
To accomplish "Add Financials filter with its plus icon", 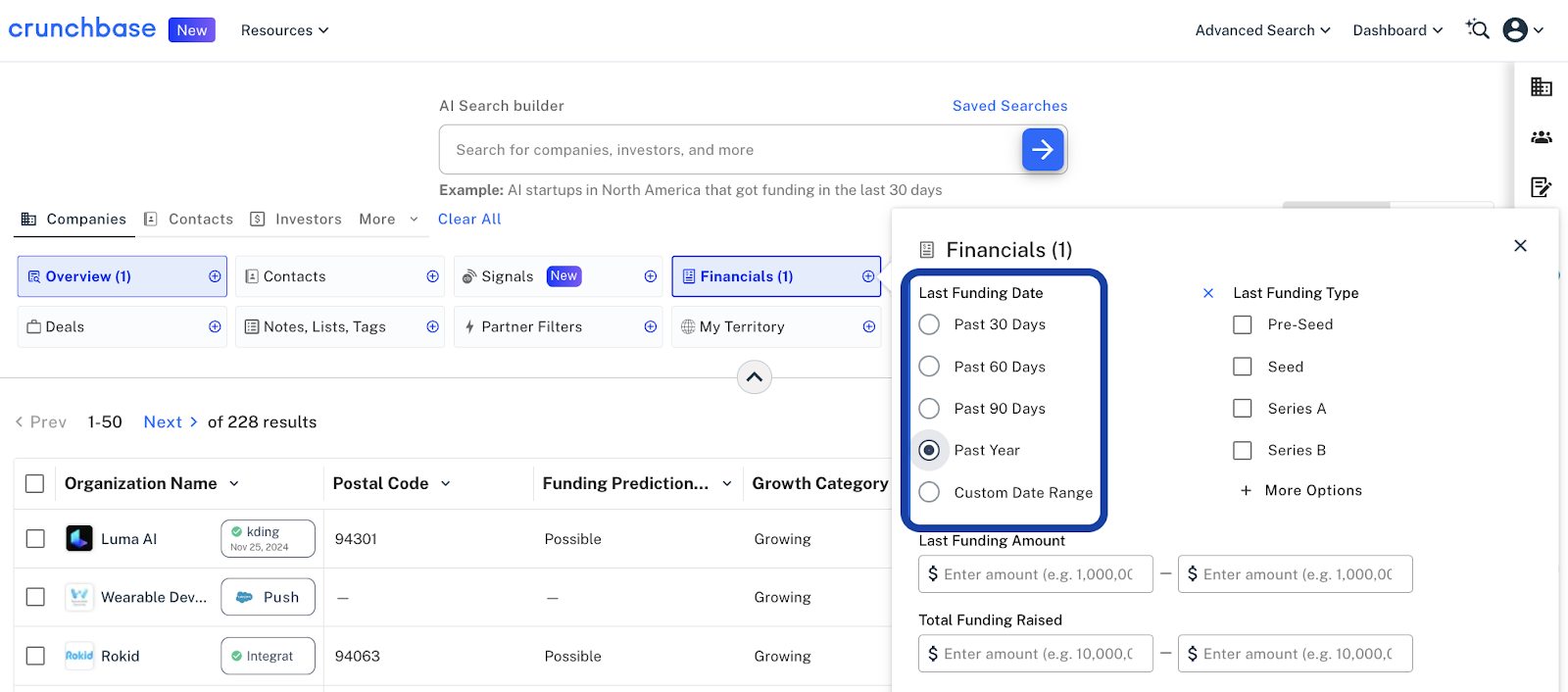I will [x=867, y=276].
